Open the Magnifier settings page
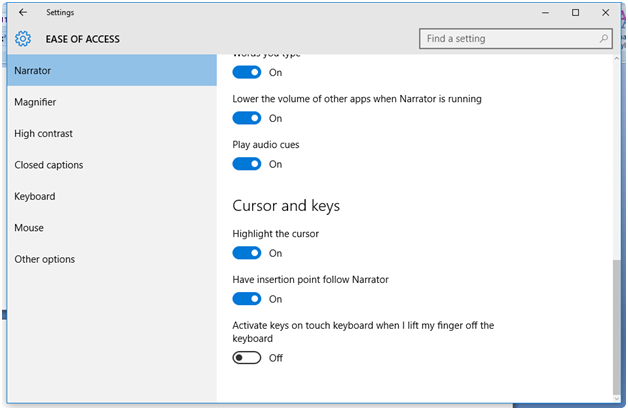Viewport: 628px width, 410px height. coord(35,102)
